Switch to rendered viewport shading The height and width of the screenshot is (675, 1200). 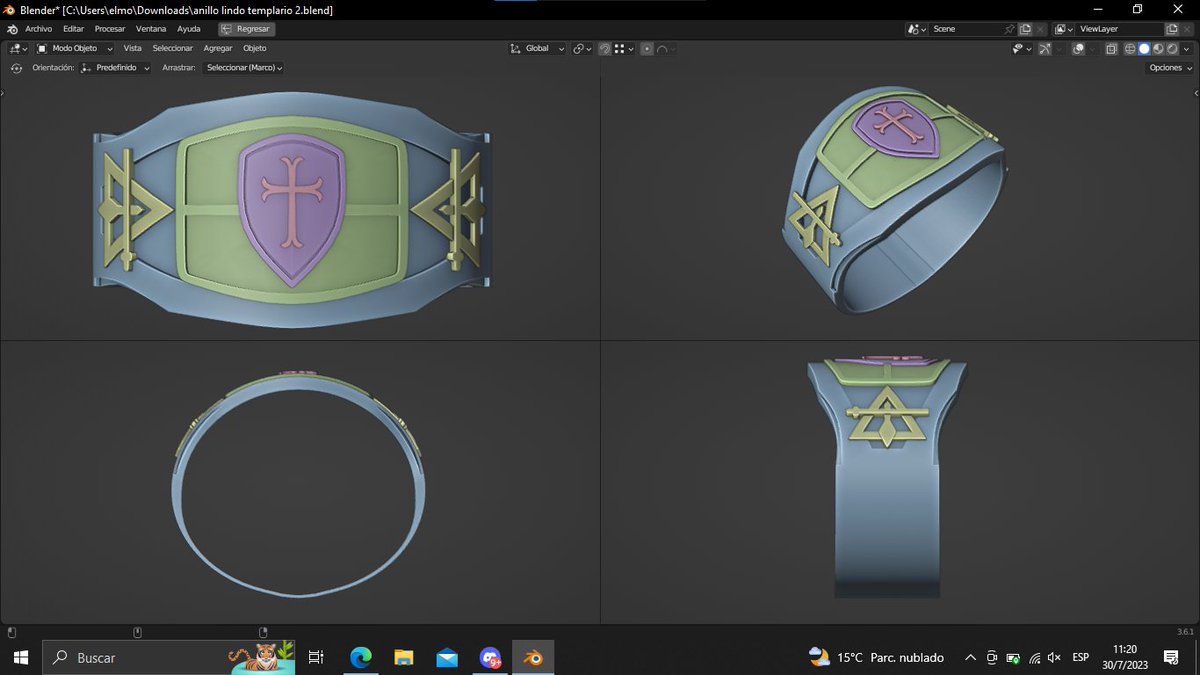(x=1171, y=48)
